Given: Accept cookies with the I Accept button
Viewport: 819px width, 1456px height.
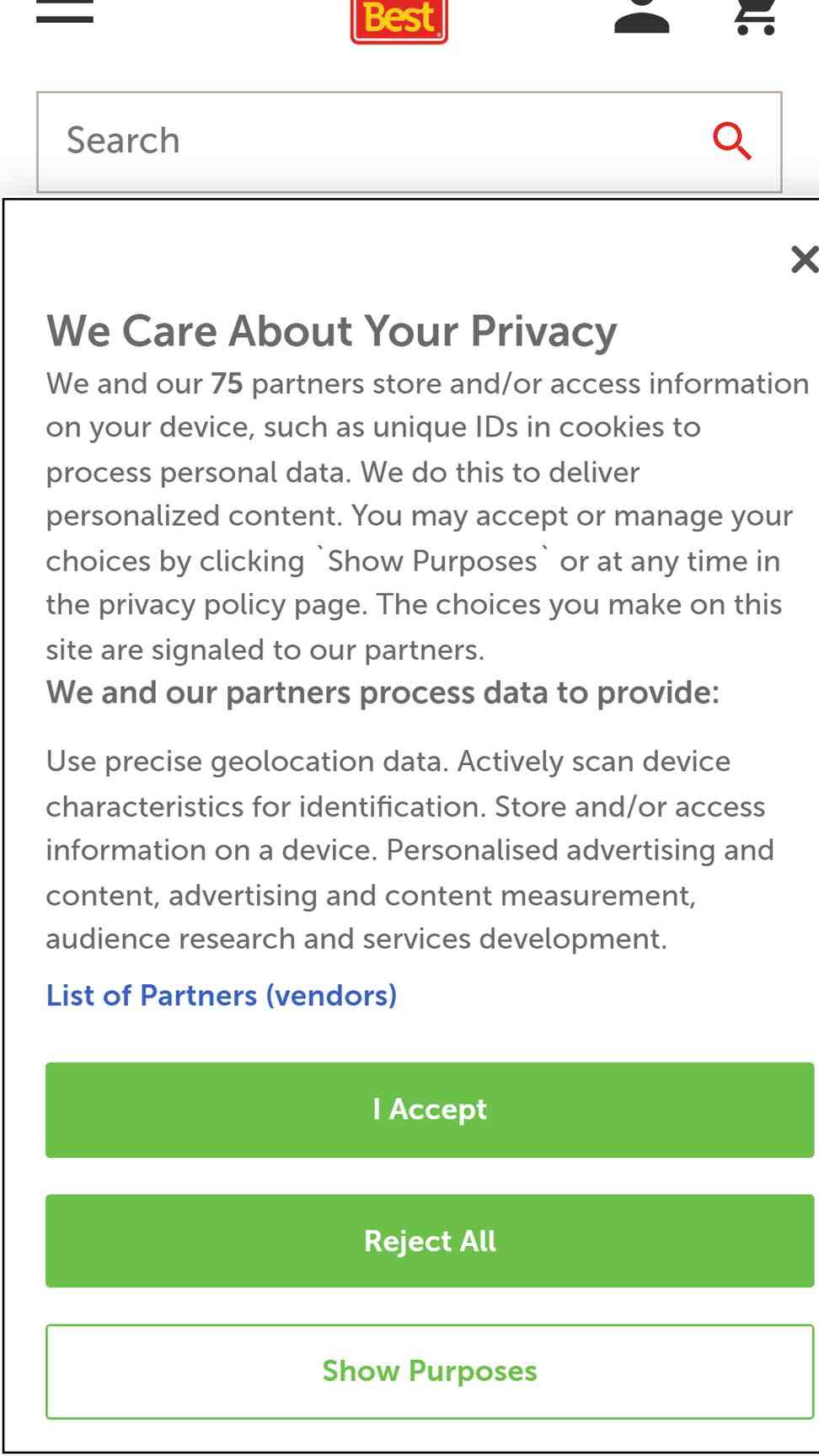Looking at the screenshot, I should click(x=430, y=1110).
